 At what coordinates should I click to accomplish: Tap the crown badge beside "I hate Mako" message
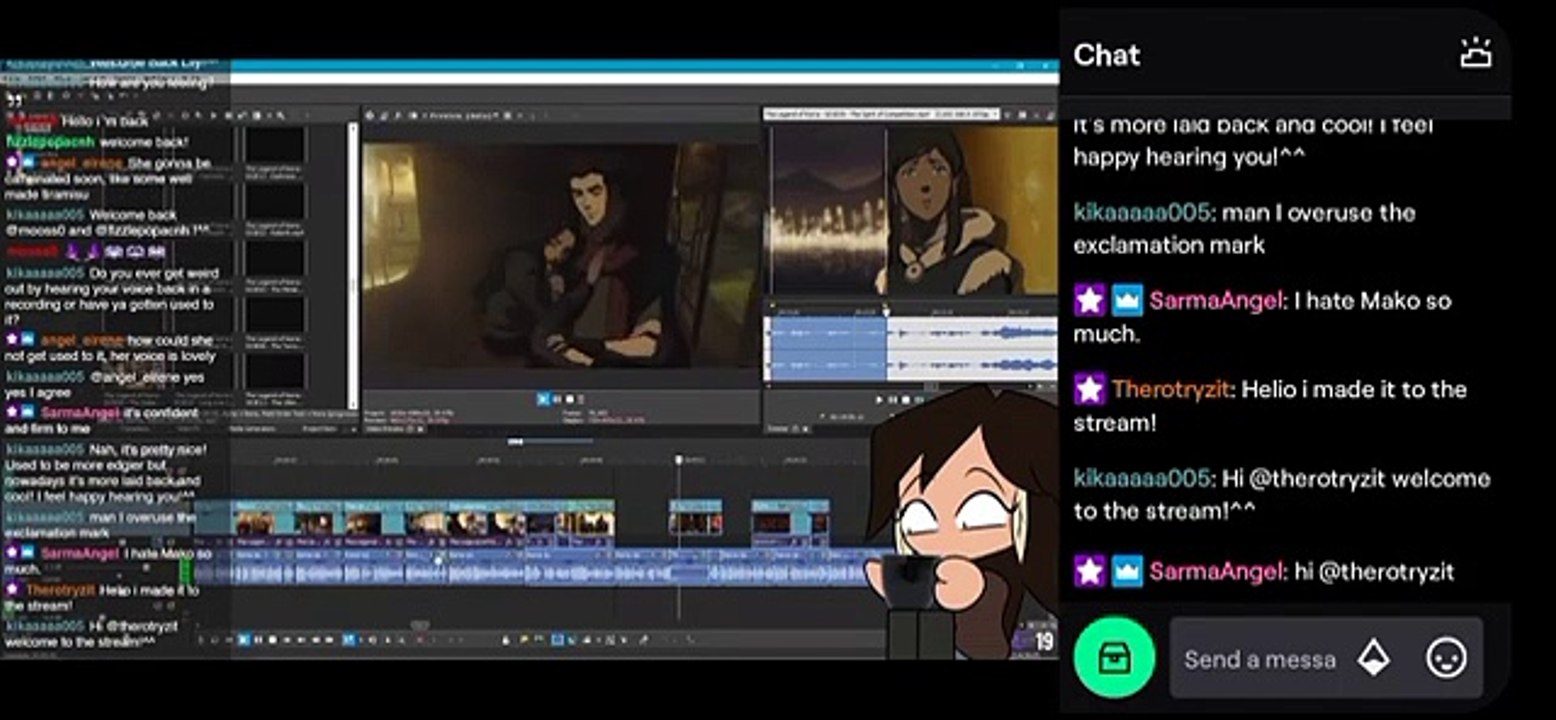click(x=1127, y=300)
